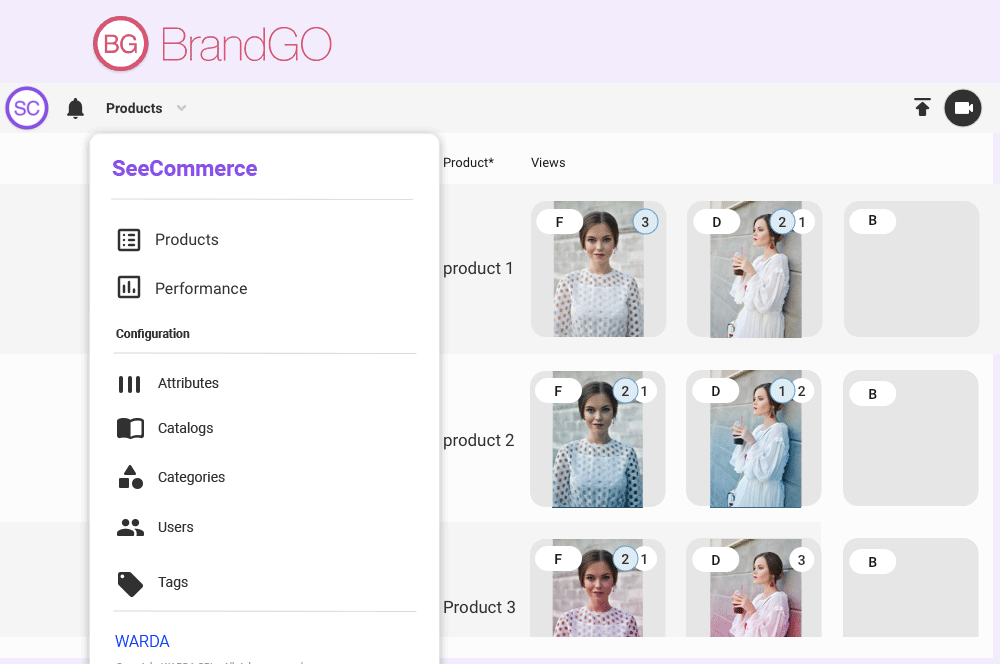This screenshot has width=1000, height=664.
Task: Click the upload arrow icon
Action: [x=922, y=107]
